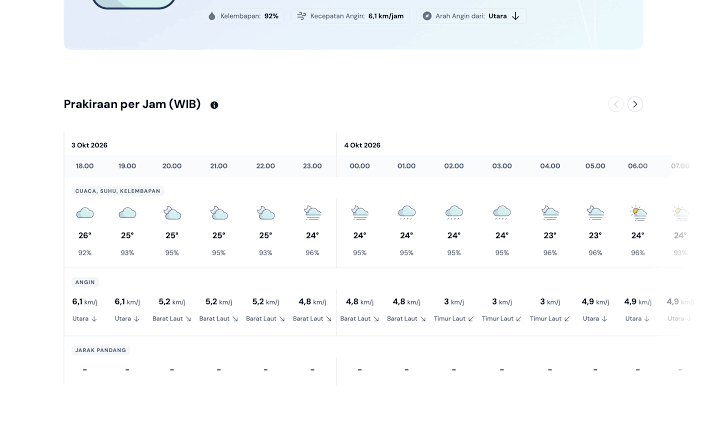Click the wind direction arrow under 18.00 Utara
Image resolution: width=726 pixels, height=422 pixels.
94,319
